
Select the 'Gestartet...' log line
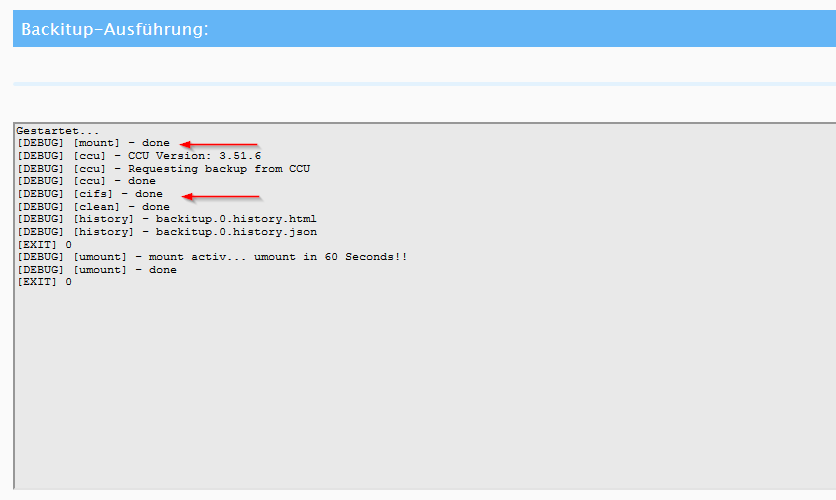tap(58, 131)
